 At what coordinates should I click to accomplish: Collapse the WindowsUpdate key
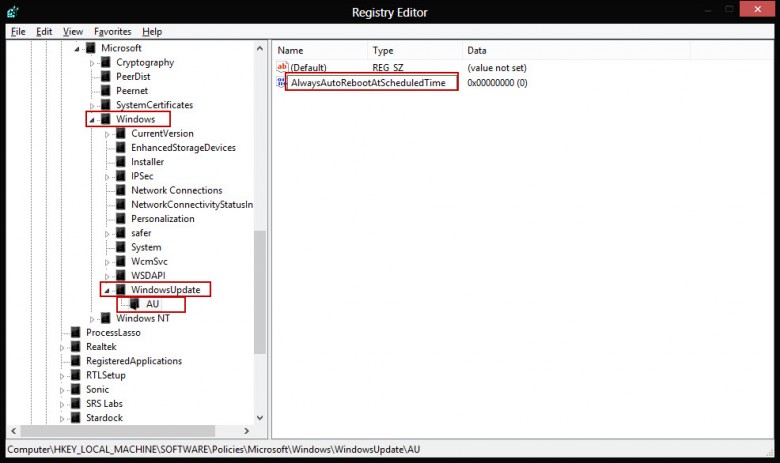pos(107,290)
